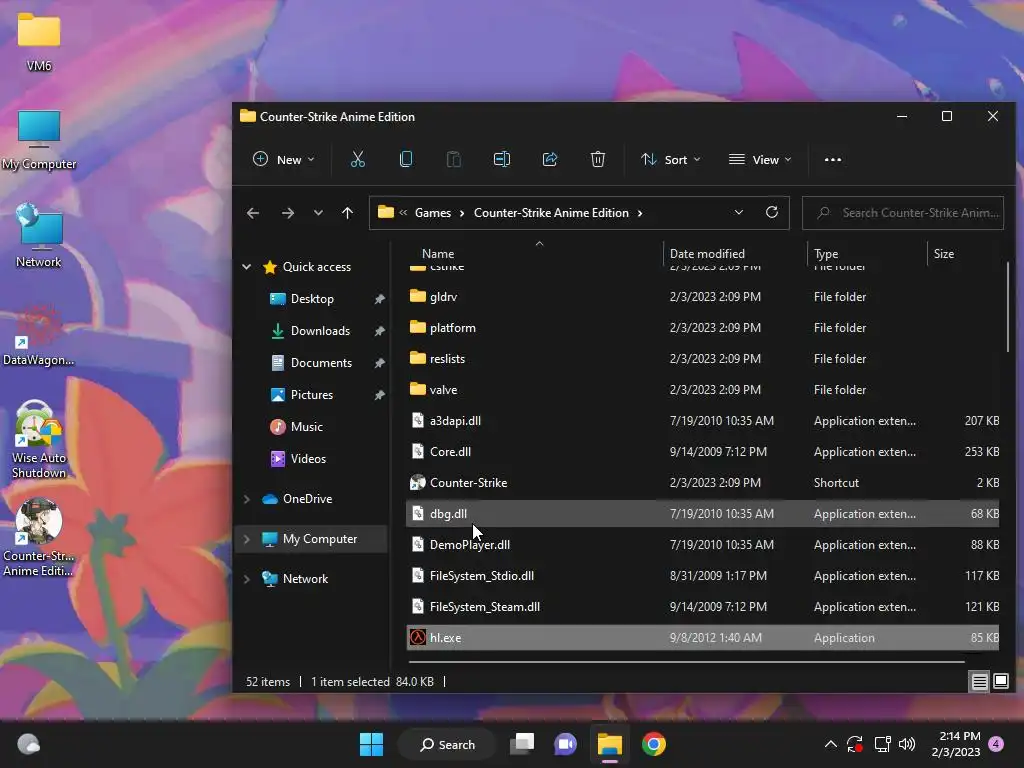Open Desktop in Quick access
This screenshot has width=1024, height=768.
click(x=312, y=298)
